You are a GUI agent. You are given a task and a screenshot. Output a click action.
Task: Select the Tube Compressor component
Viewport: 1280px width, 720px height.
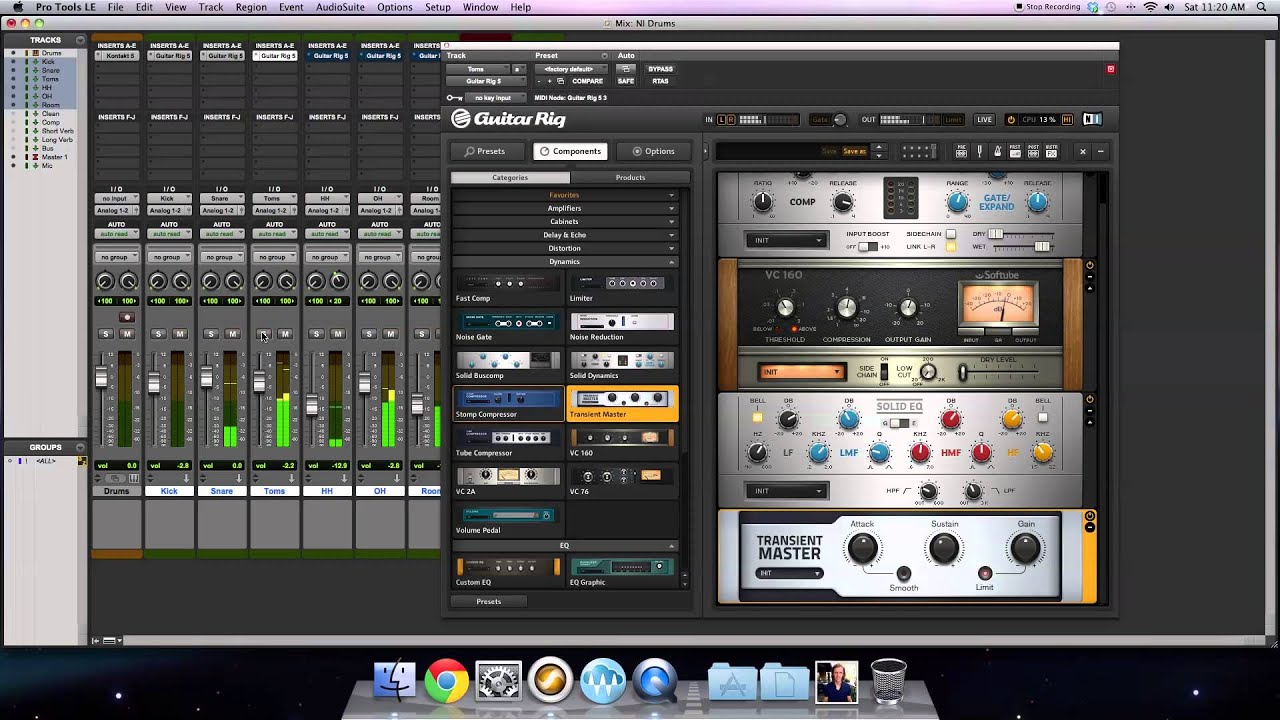pyautogui.click(x=508, y=442)
